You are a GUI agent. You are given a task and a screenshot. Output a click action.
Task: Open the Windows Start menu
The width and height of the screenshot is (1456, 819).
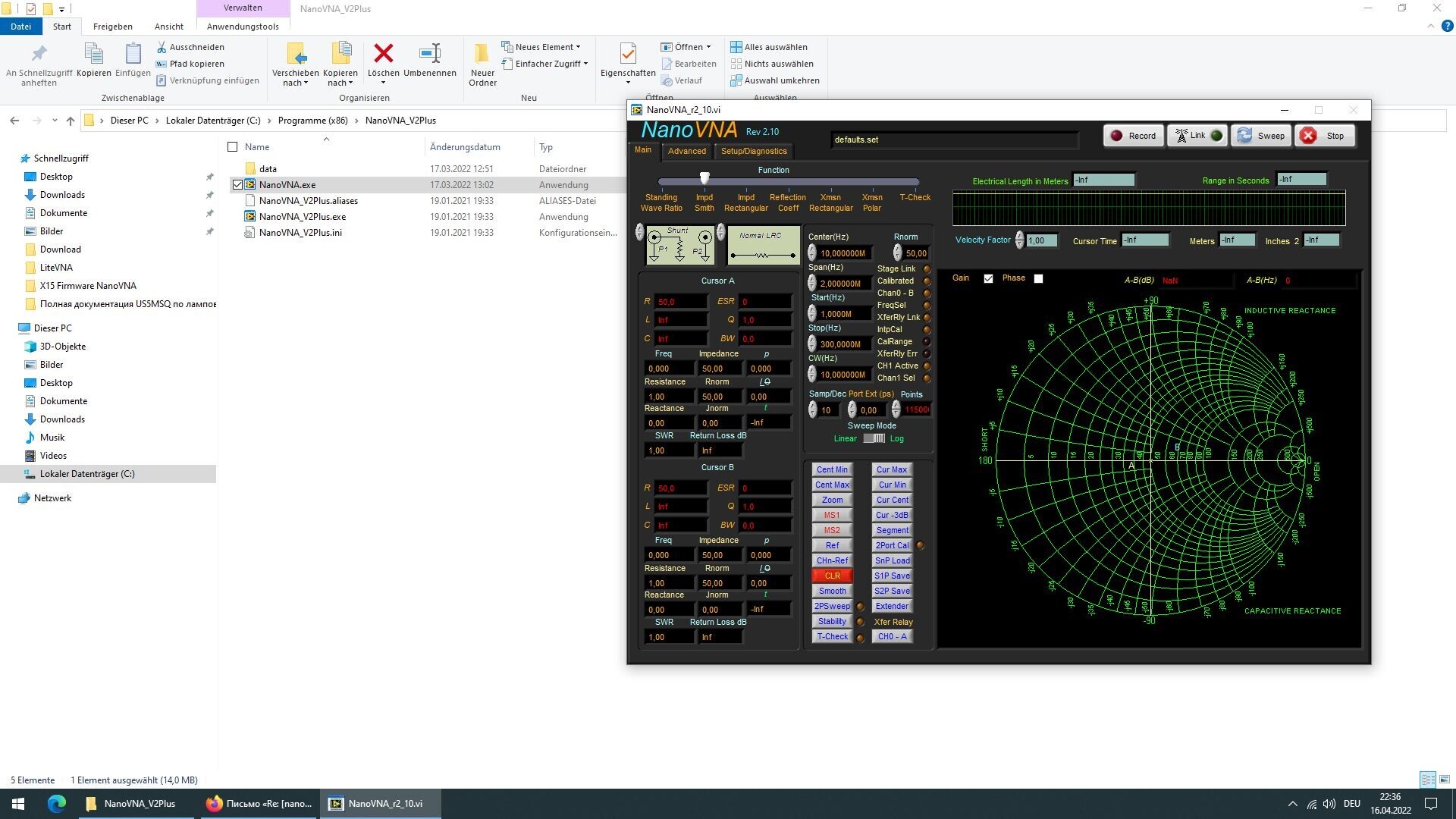[x=18, y=804]
